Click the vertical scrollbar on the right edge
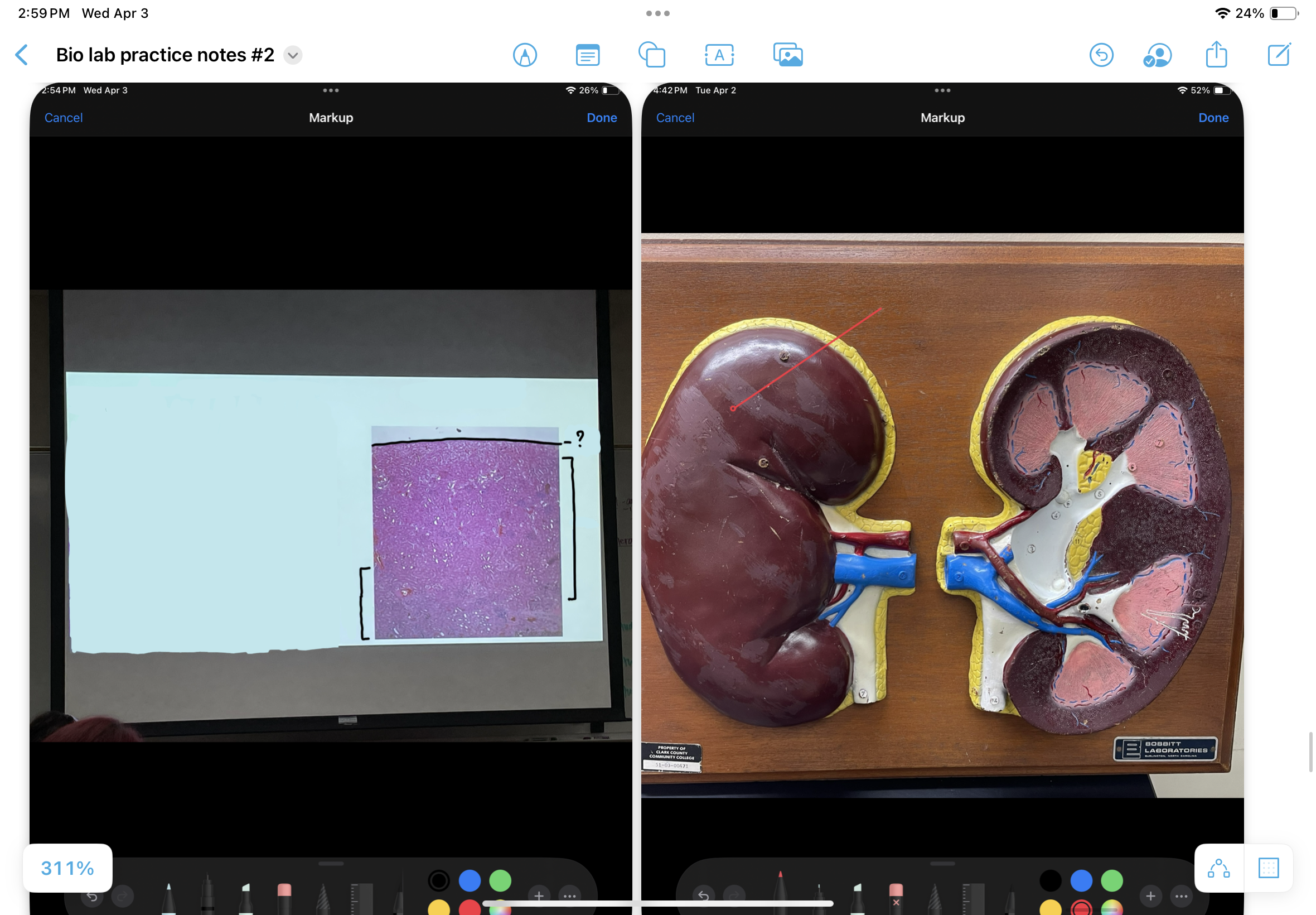This screenshot has width=1316, height=915. point(1310,752)
